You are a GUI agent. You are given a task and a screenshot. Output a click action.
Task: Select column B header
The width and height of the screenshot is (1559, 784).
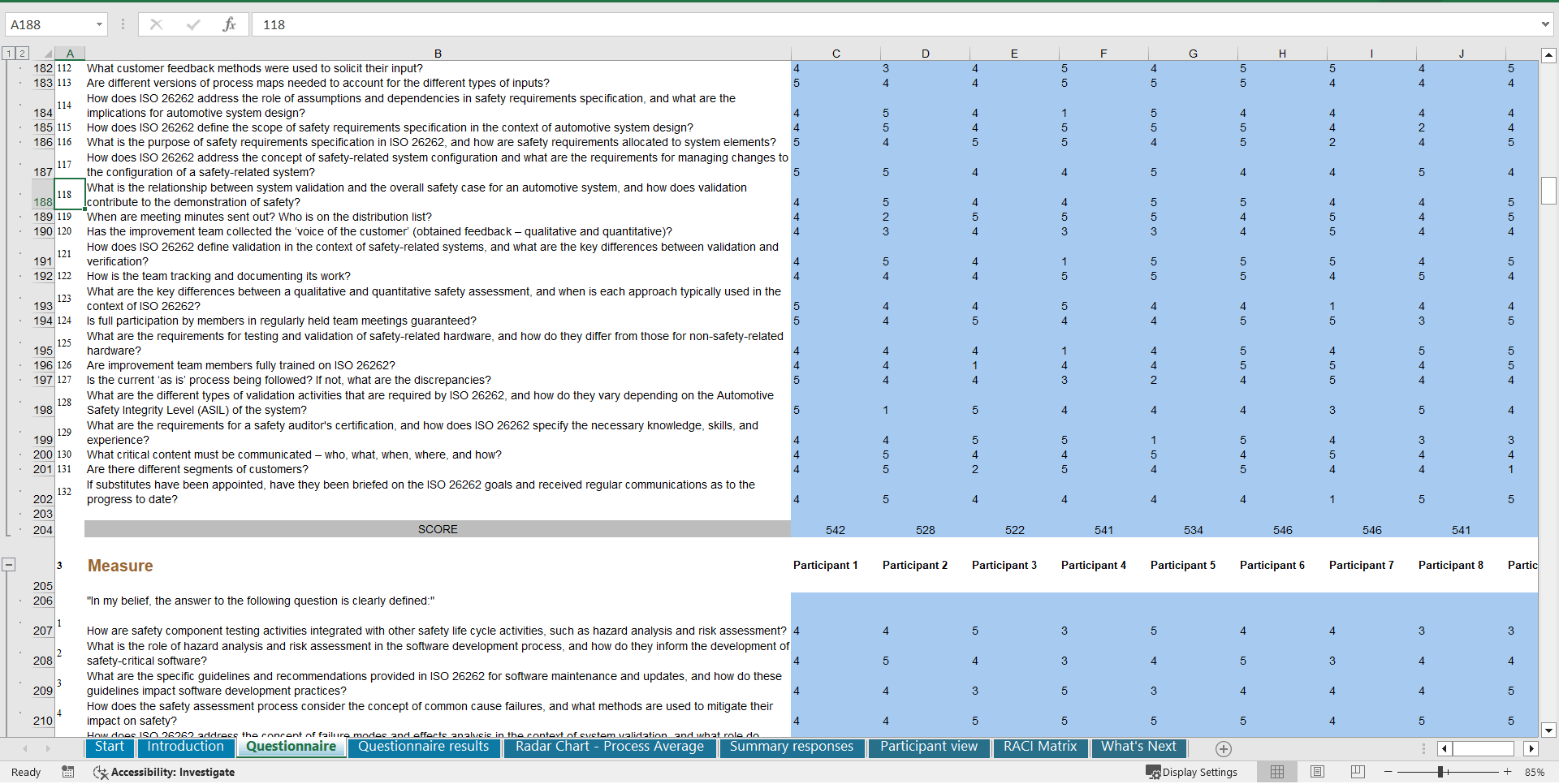tap(438, 54)
